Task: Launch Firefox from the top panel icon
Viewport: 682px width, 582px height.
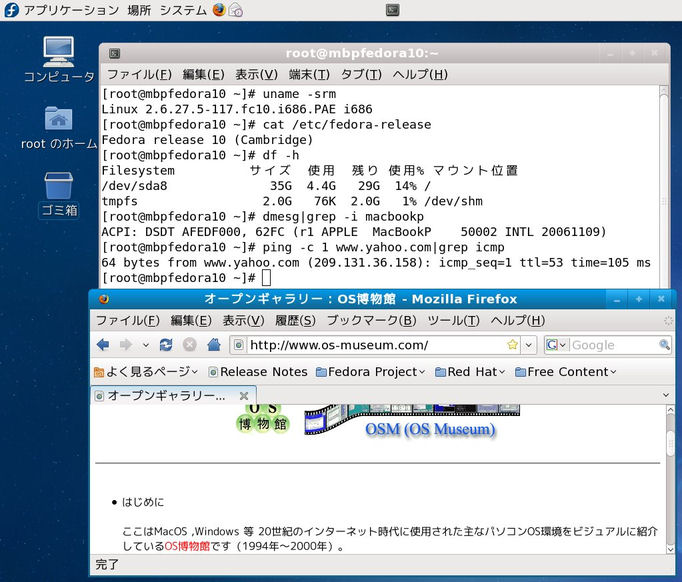Action: pyautogui.click(x=219, y=10)
